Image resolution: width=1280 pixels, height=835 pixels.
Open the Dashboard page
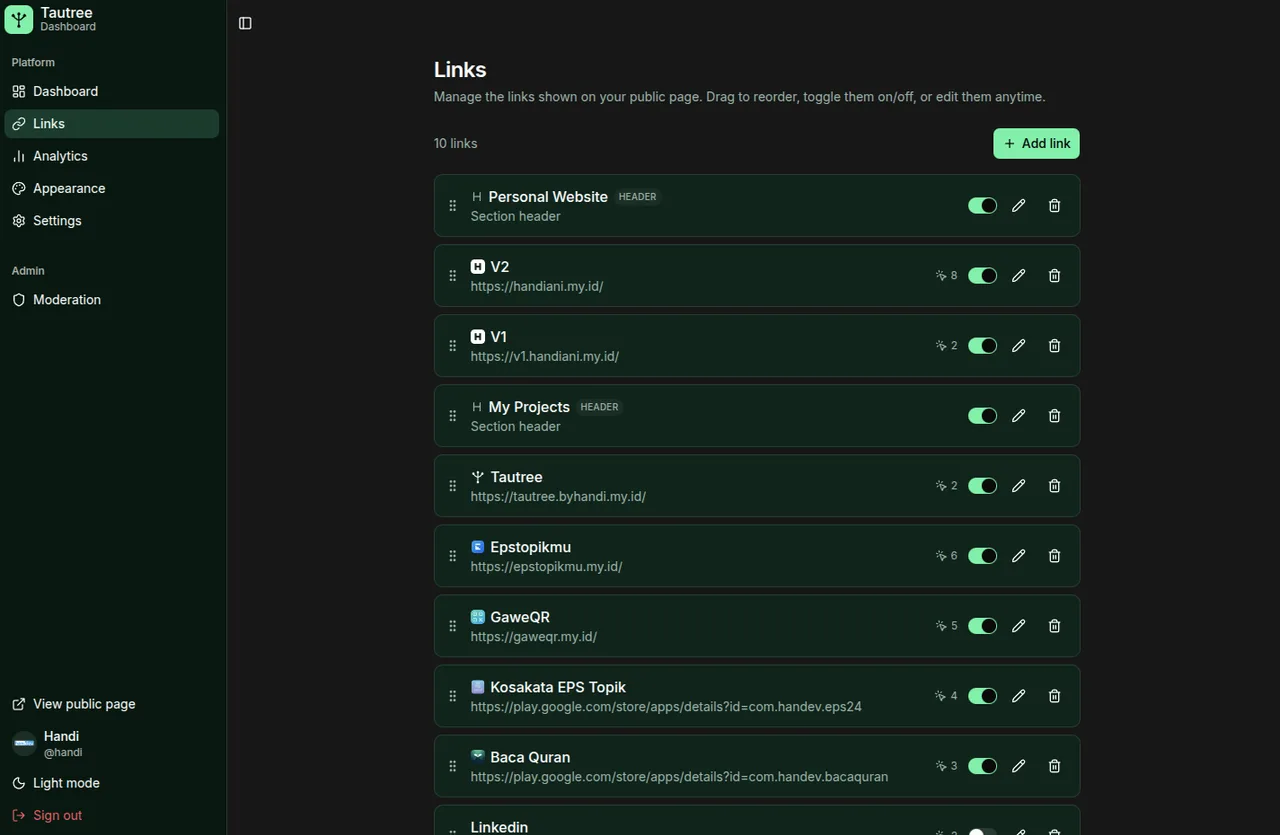112,92
